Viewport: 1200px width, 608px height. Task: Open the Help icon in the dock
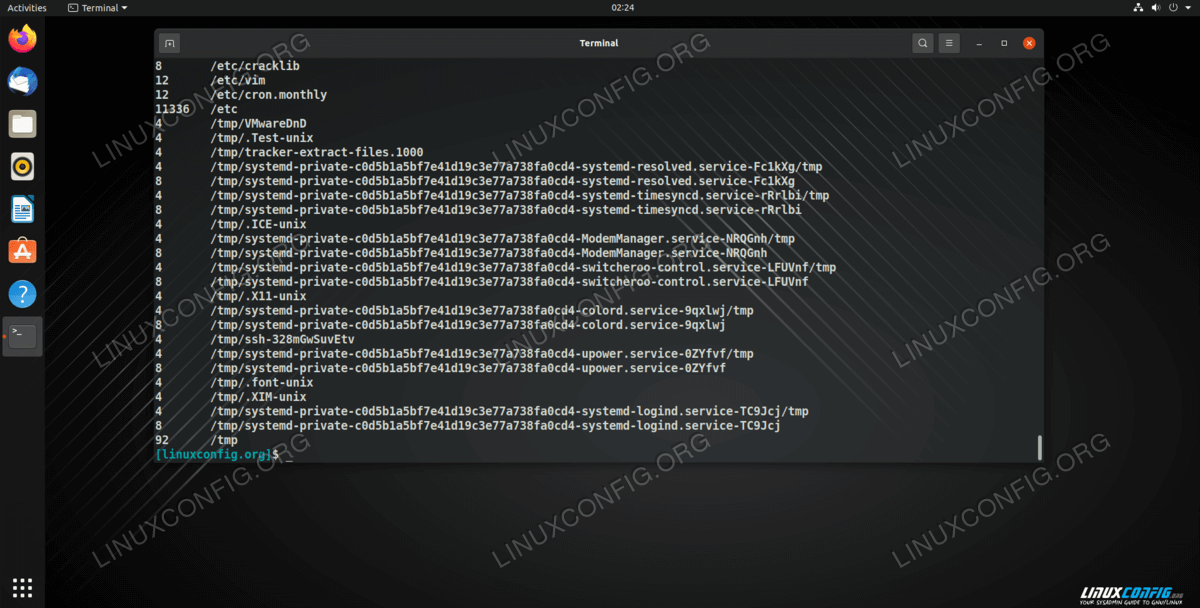[x=22, y=294]
